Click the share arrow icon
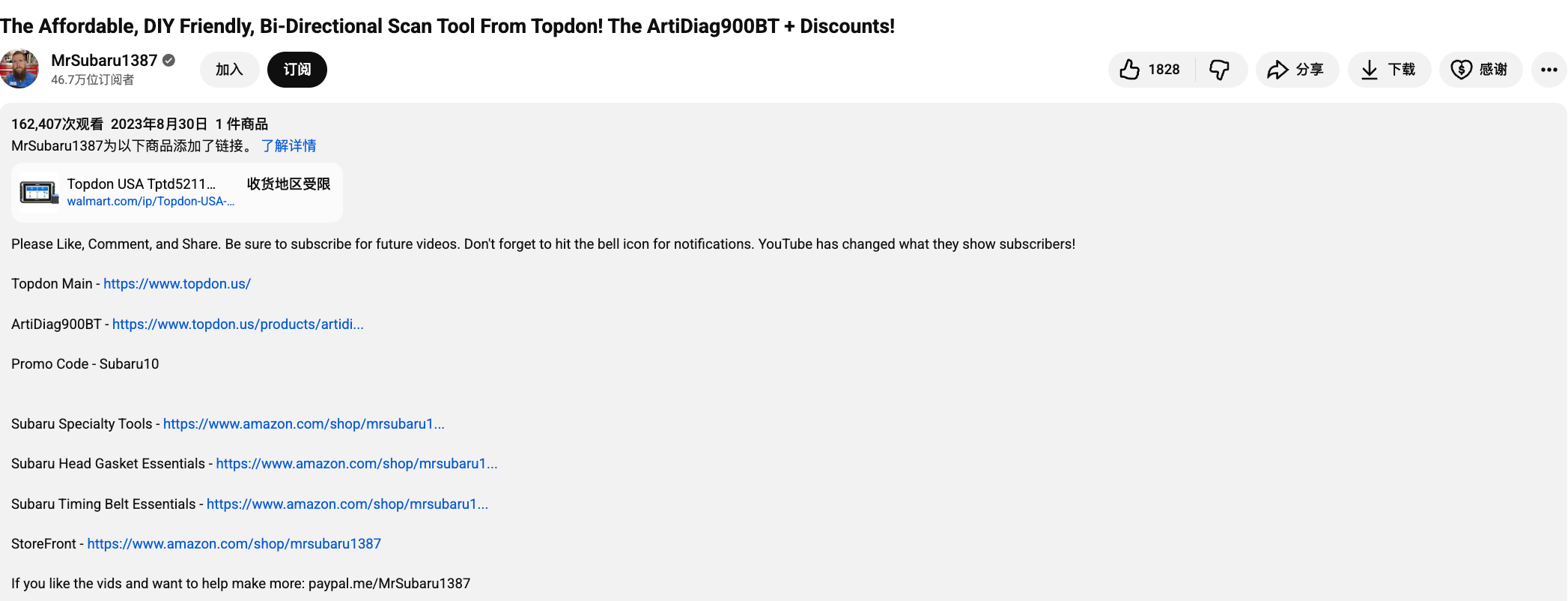Screen dimensions: 1568x601 [x=1277, y=70]
